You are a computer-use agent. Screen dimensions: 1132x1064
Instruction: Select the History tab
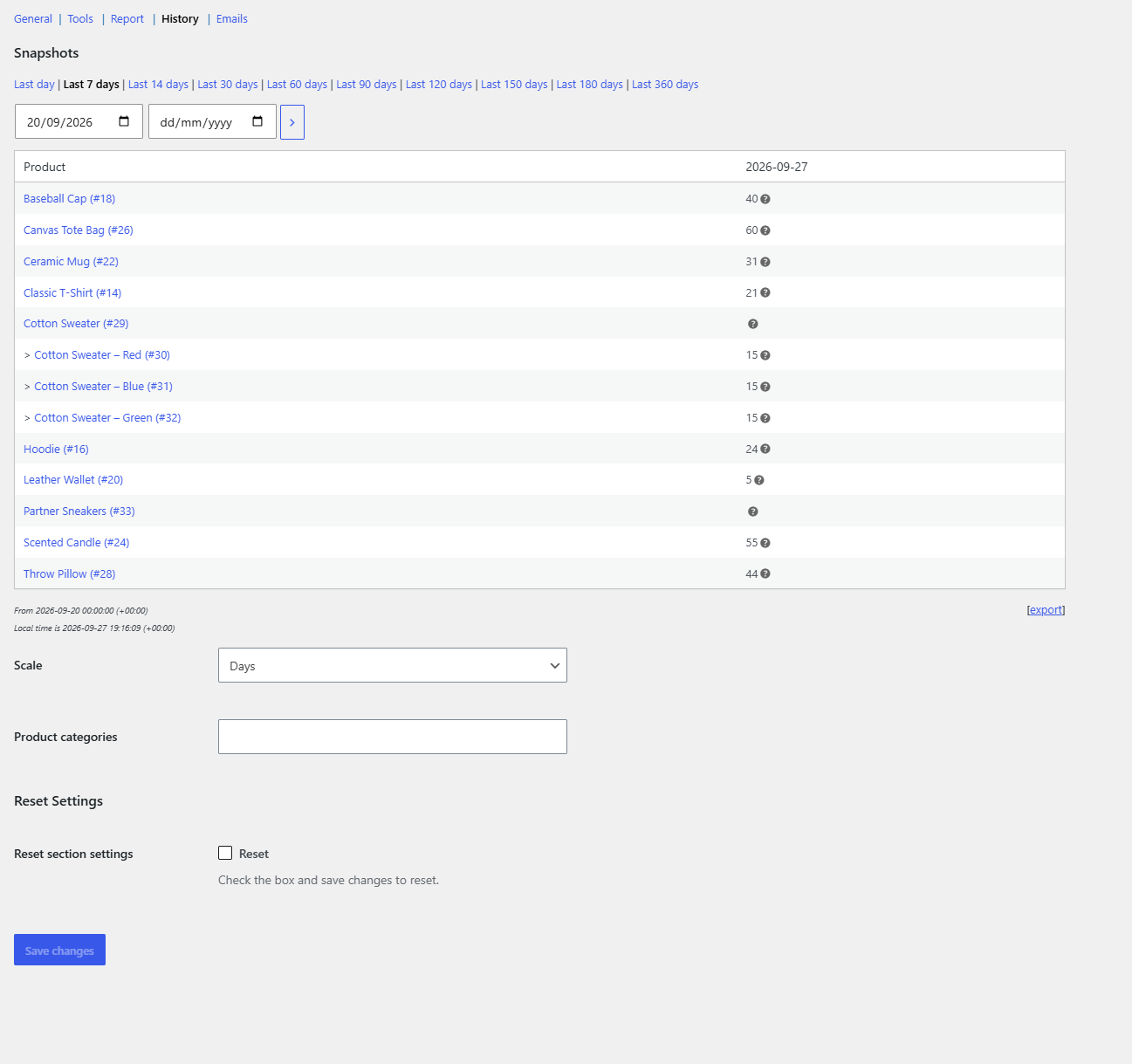180,19
